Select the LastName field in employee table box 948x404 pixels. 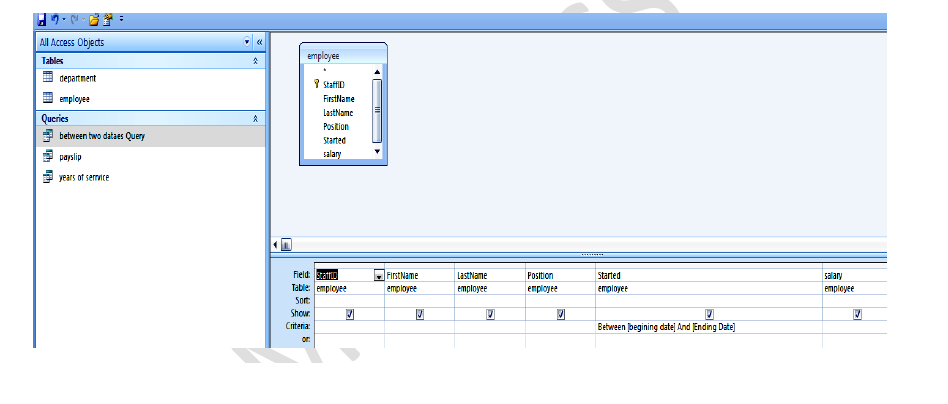(x=338, y=113)
